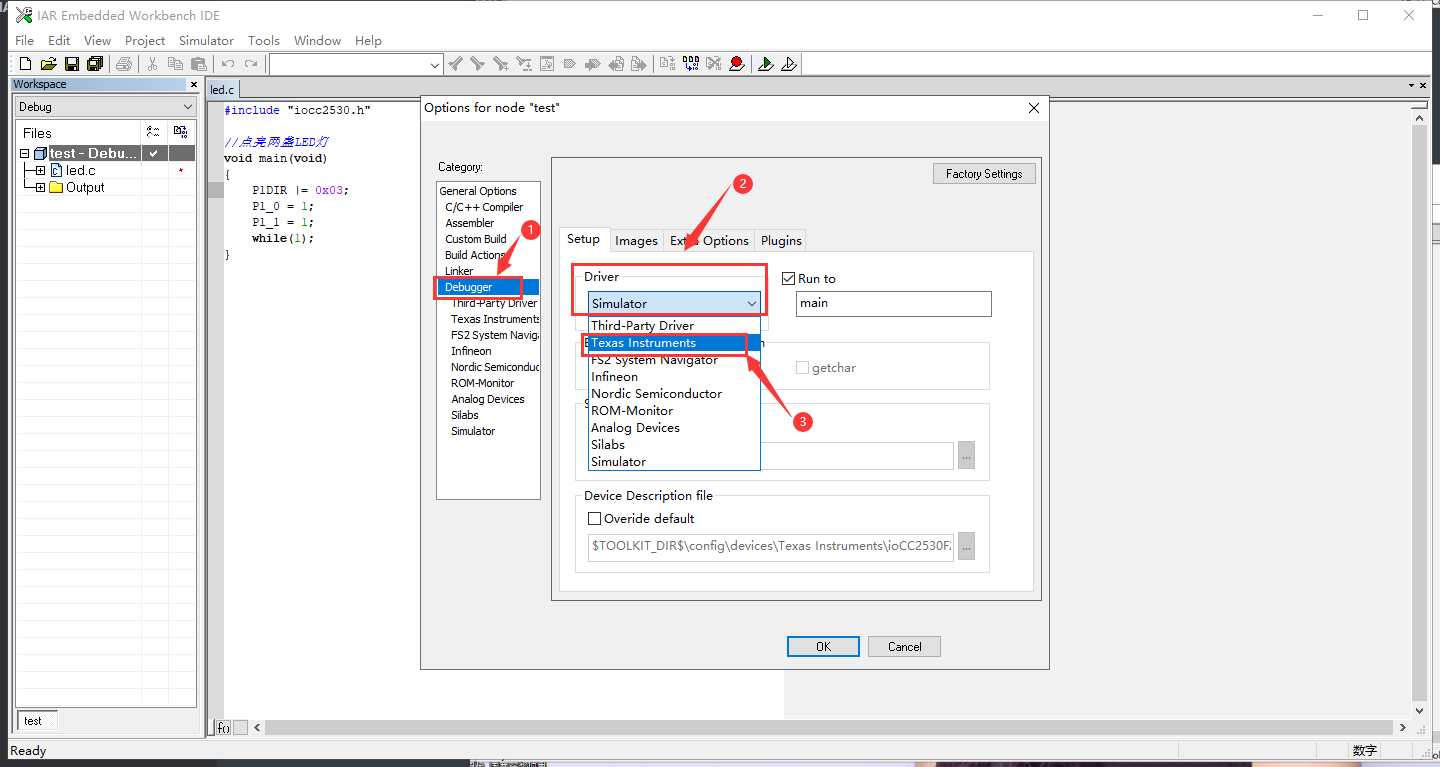Click the fo function button below the editor
Image resolution: width=1440 pixels, height=767 pixels.
click(x=224, y=728)
